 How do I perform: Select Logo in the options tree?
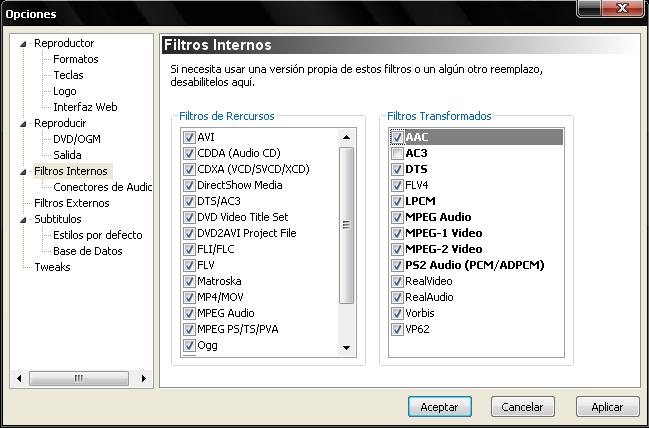(65, 91)
